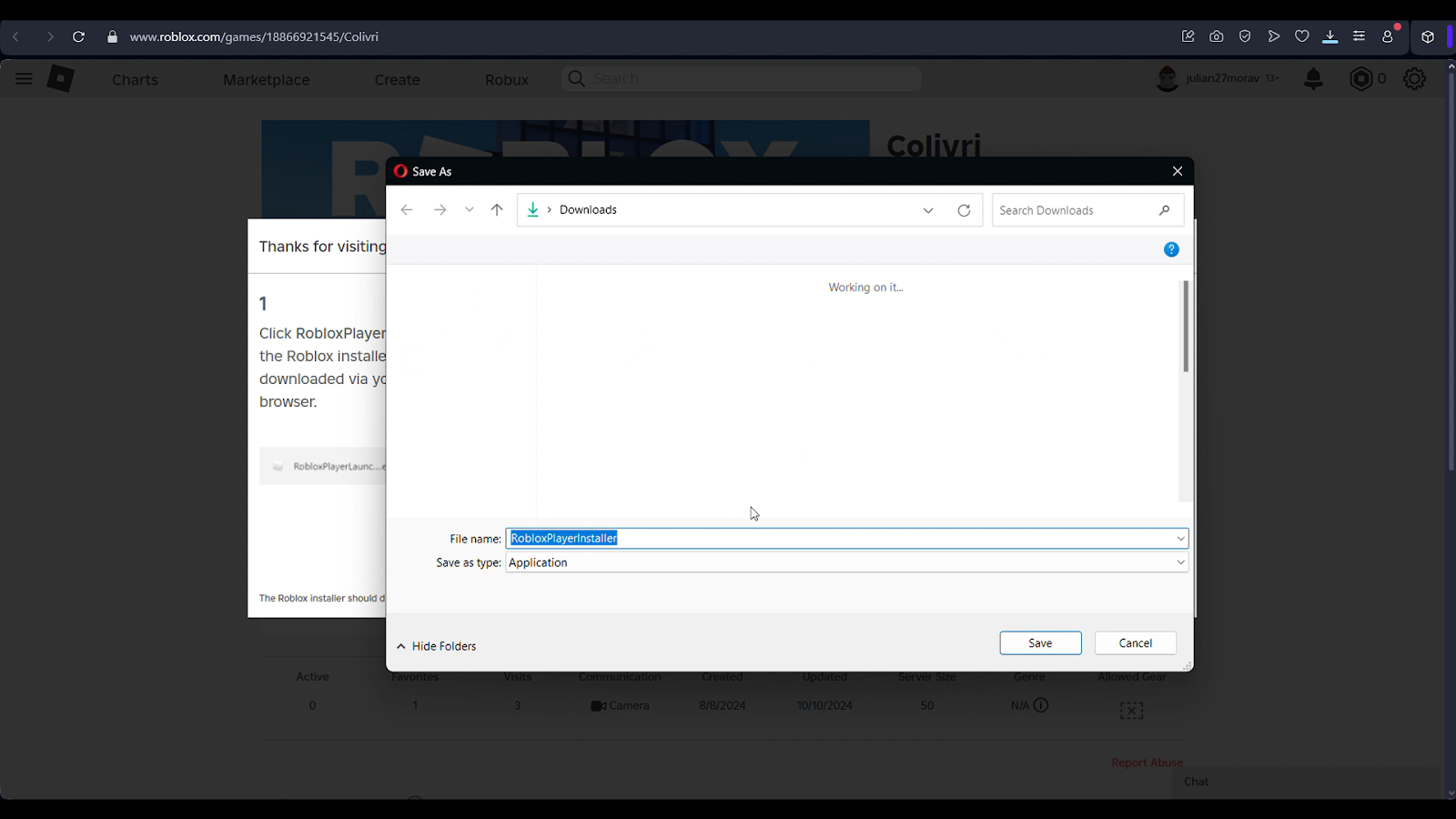Collapse folders with Hide Folders
This screenshot has height=819, width=1456.
pos(437,646)
